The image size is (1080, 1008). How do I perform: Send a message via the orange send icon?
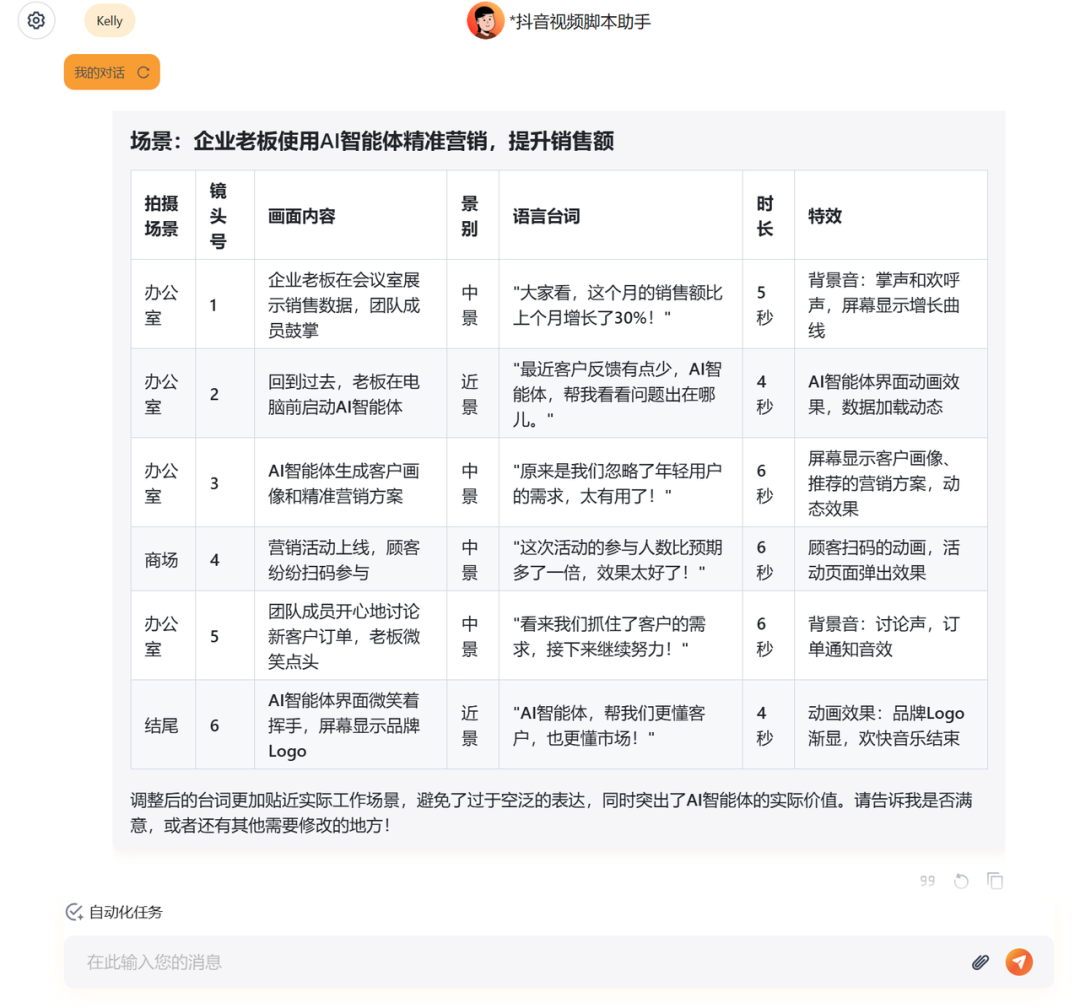[1019, 961]
